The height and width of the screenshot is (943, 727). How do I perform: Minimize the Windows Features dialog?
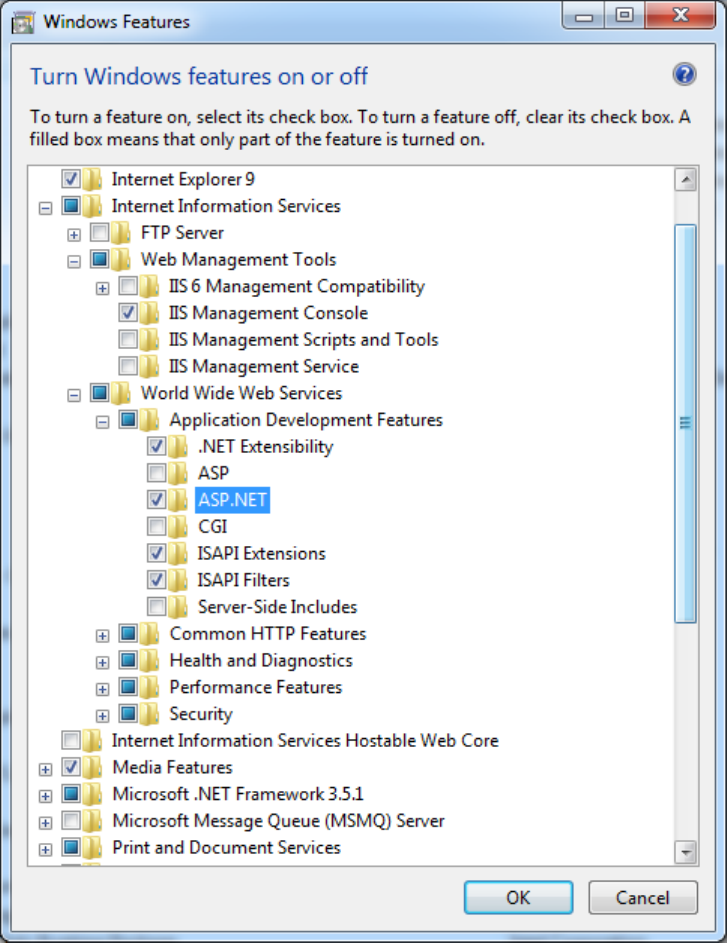tap(583, 16)
